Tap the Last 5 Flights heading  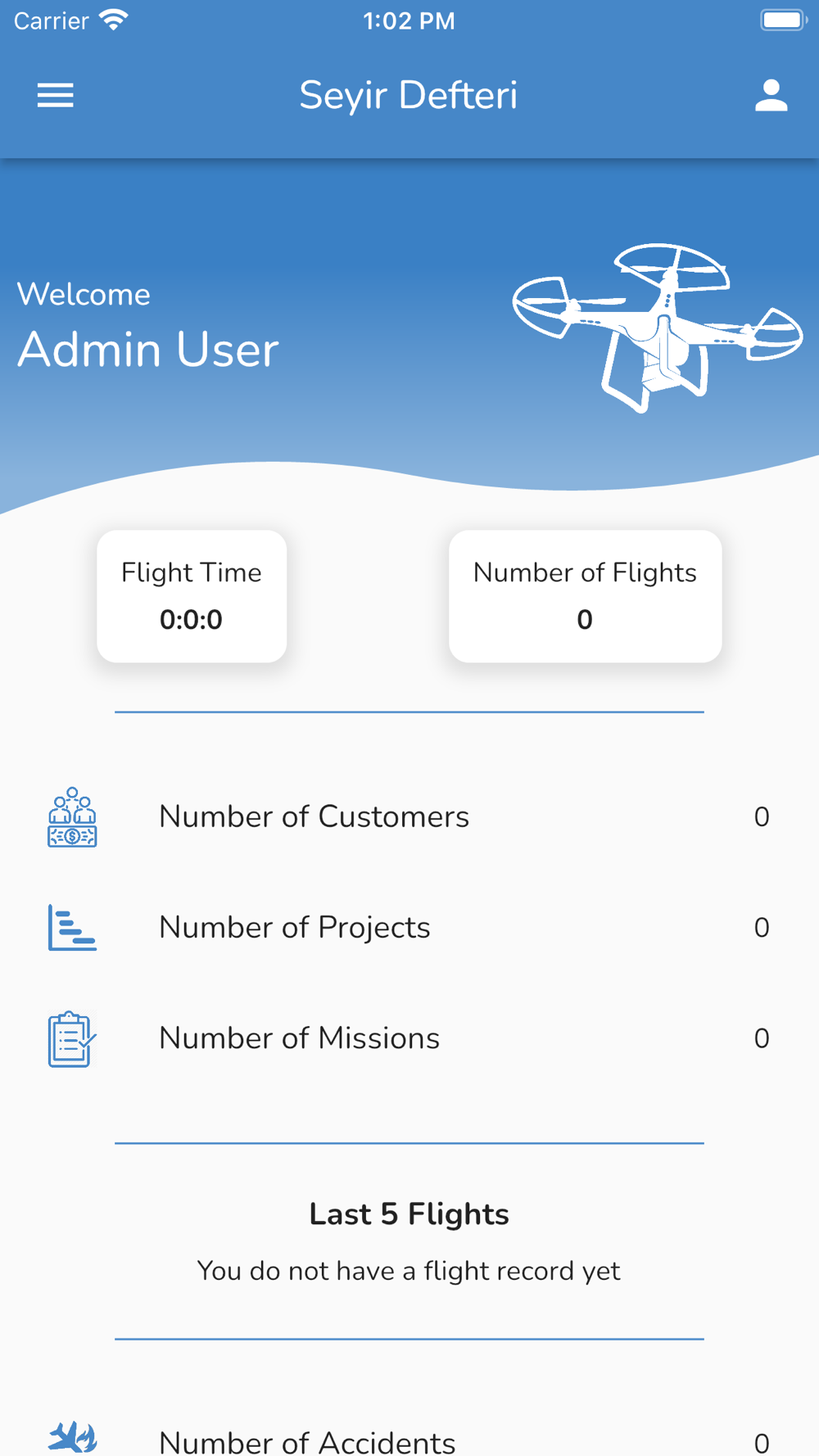(409, 1214)
